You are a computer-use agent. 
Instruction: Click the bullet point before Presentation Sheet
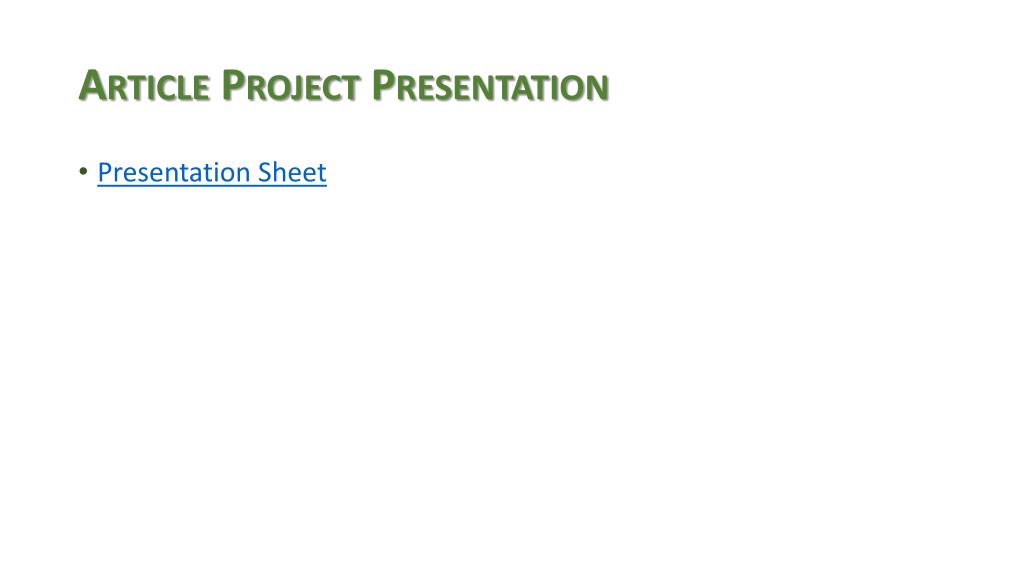[83, 172]
